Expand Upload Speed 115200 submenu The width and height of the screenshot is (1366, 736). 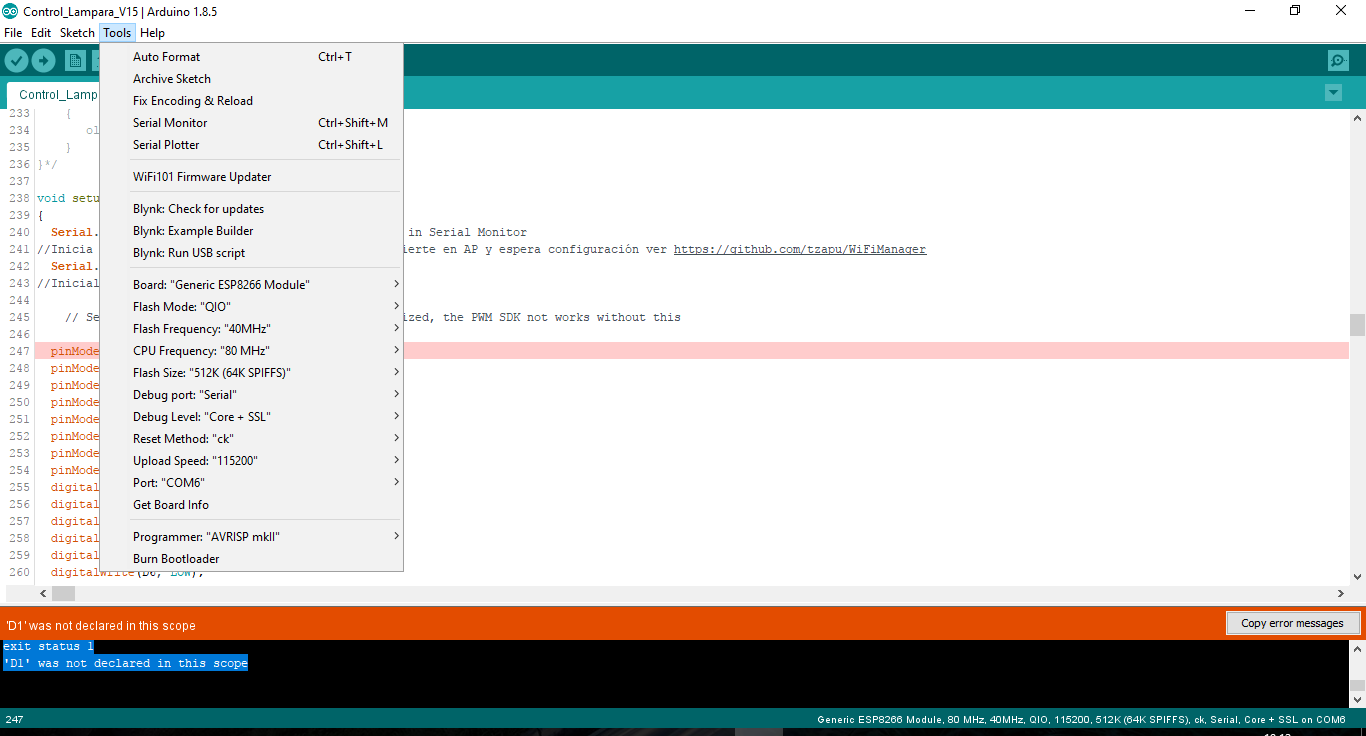coord(251,461)
